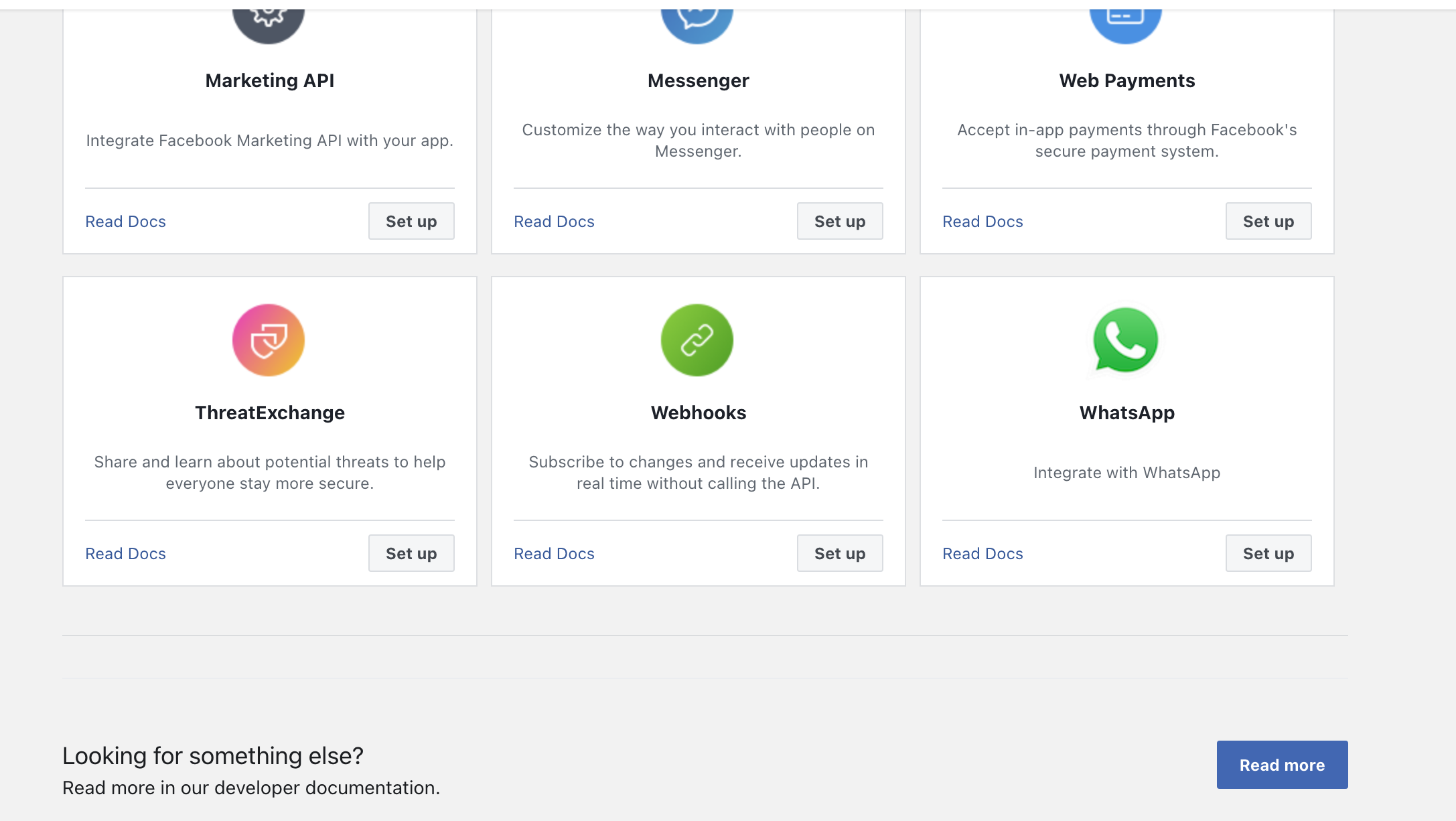
Task: Read Docs for Webhooks
Action: [555, 554]
